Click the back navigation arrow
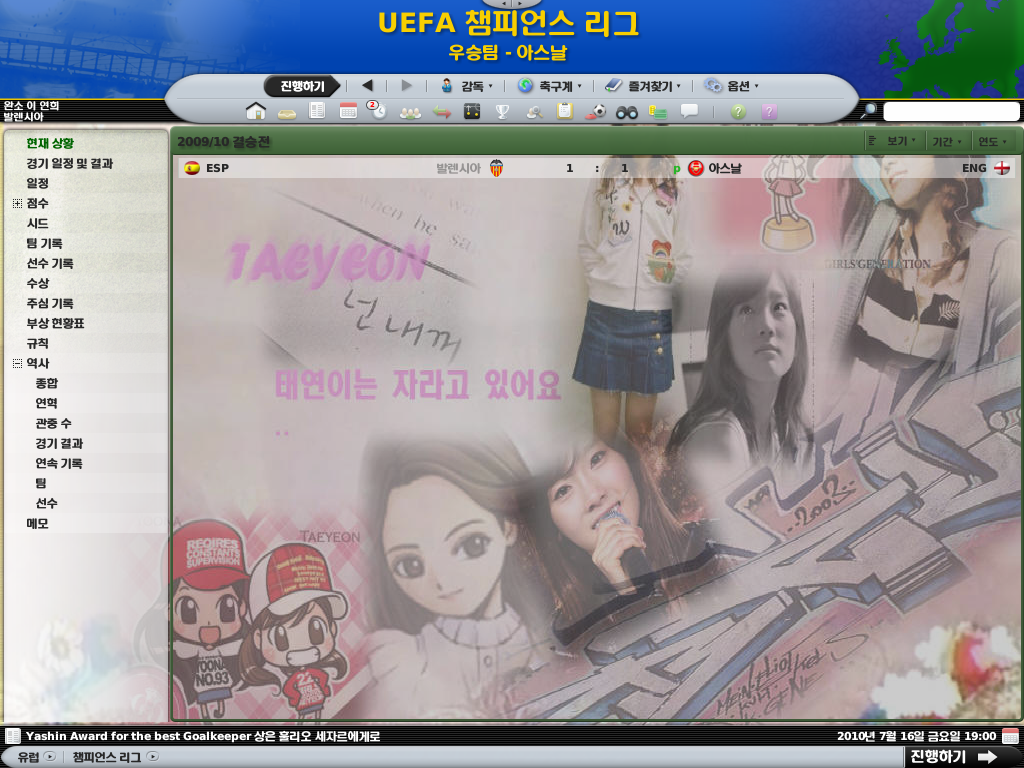The width and height of the screenshot is (1024, 768). [367, 86]
